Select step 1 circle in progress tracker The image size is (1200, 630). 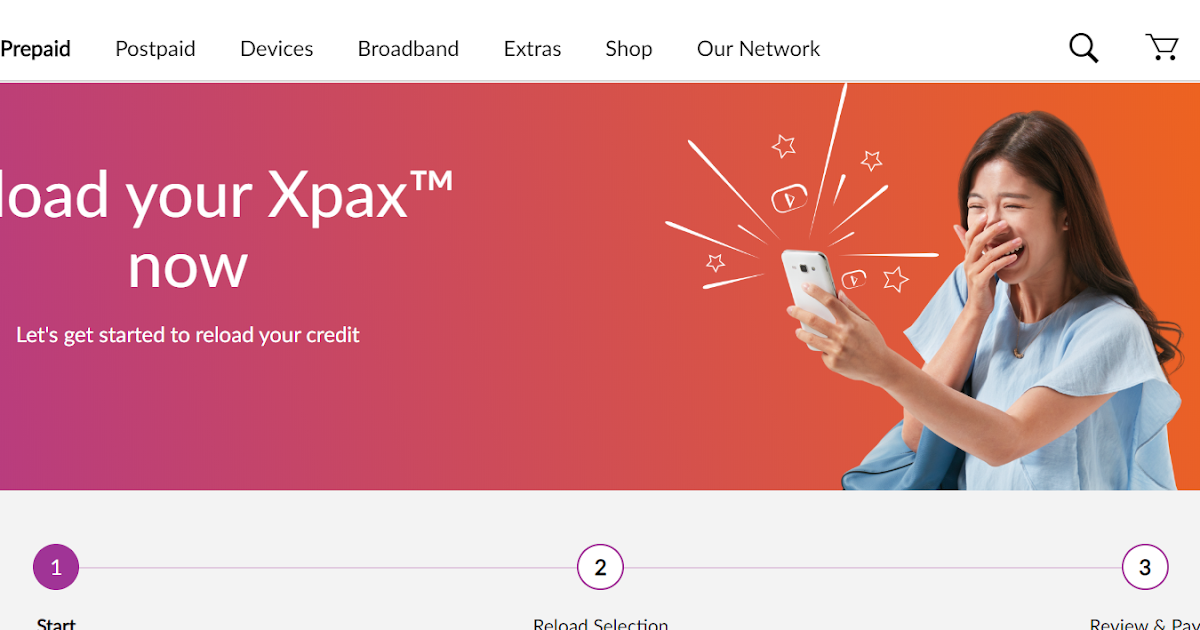coord(56,567)
